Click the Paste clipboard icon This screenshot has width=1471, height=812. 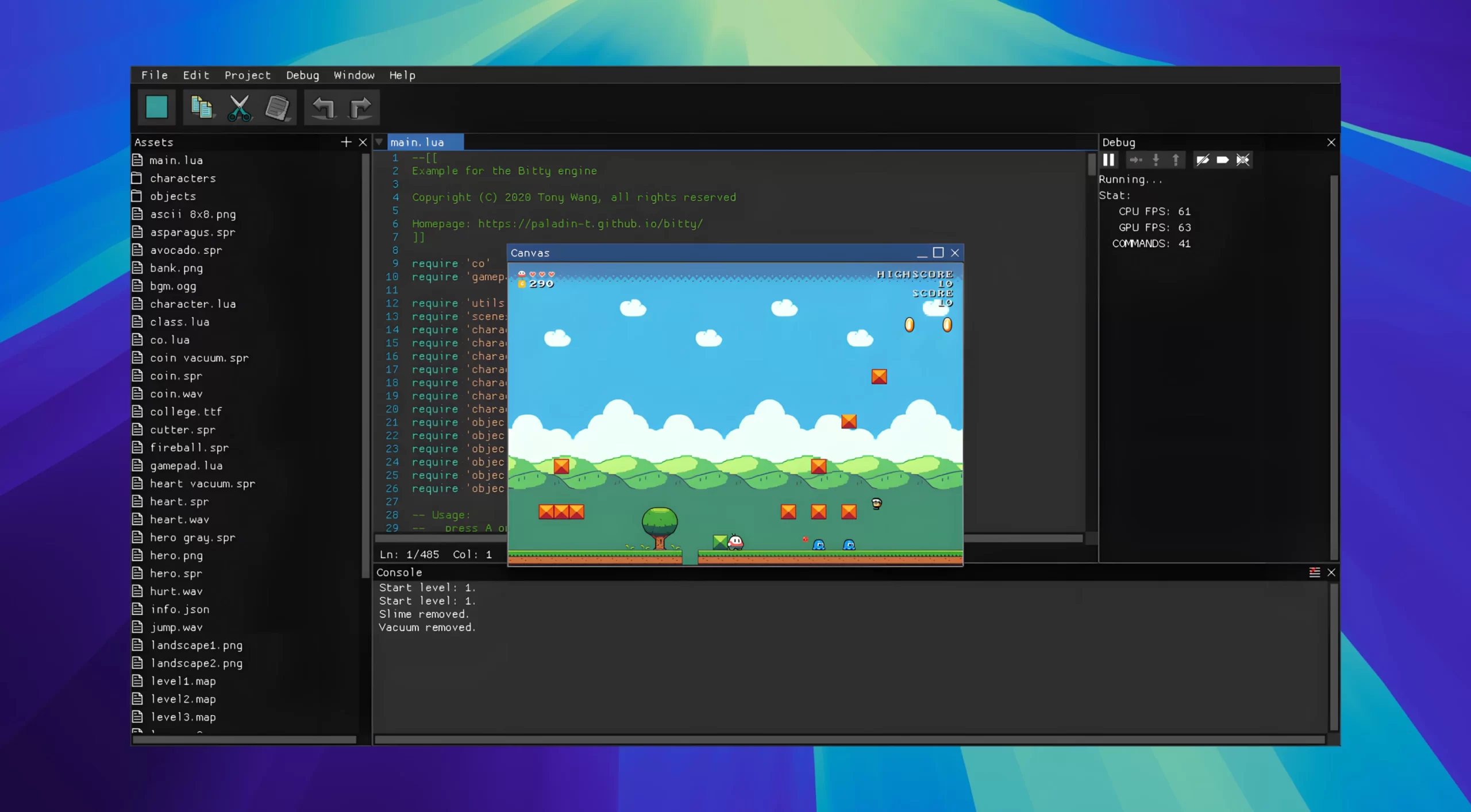click(278, 107)
